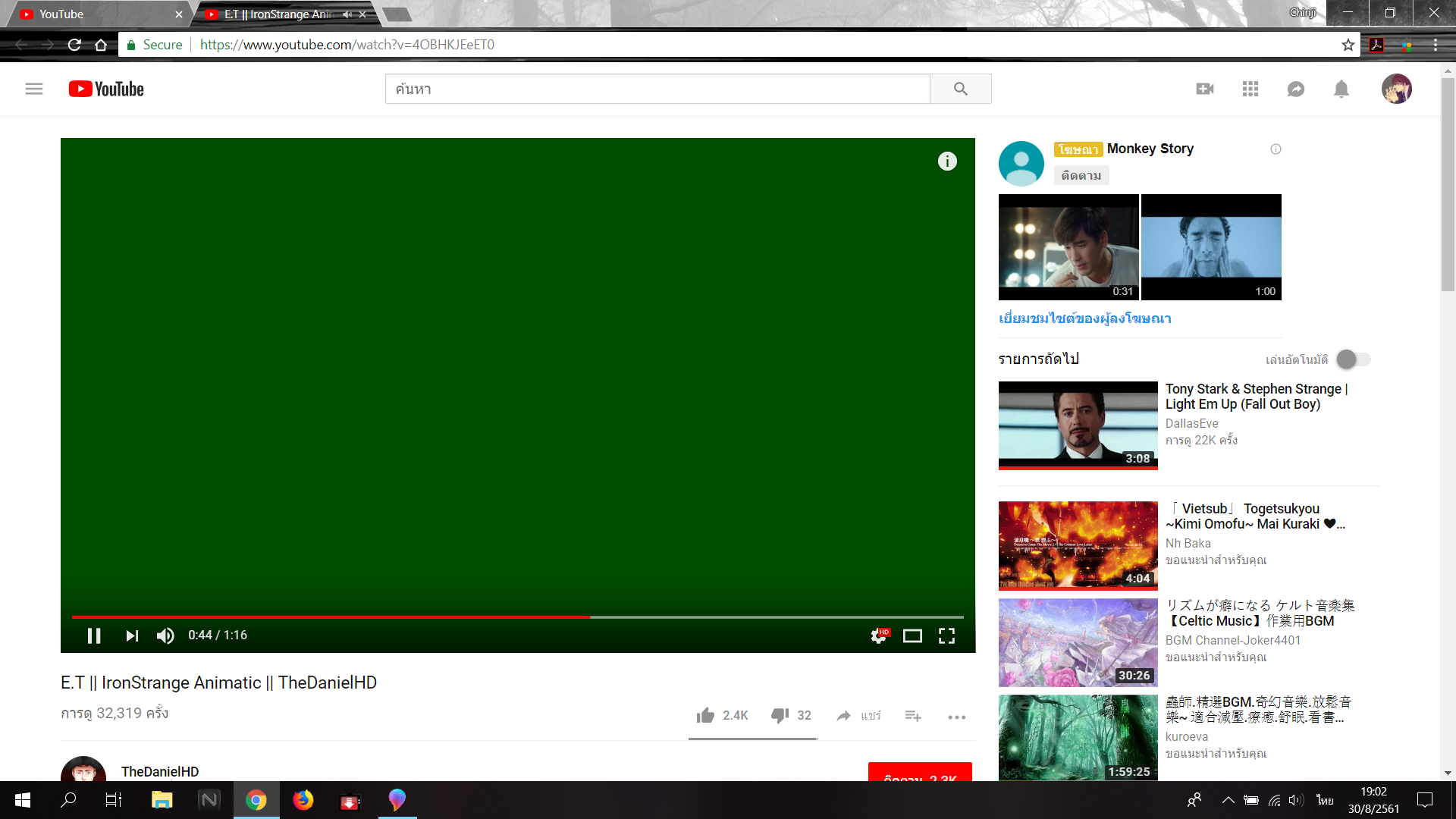This screenshot has width=1456, height=819.
Task: Open the YouTube apps grid menu
Action: [x=1250, y=89]
